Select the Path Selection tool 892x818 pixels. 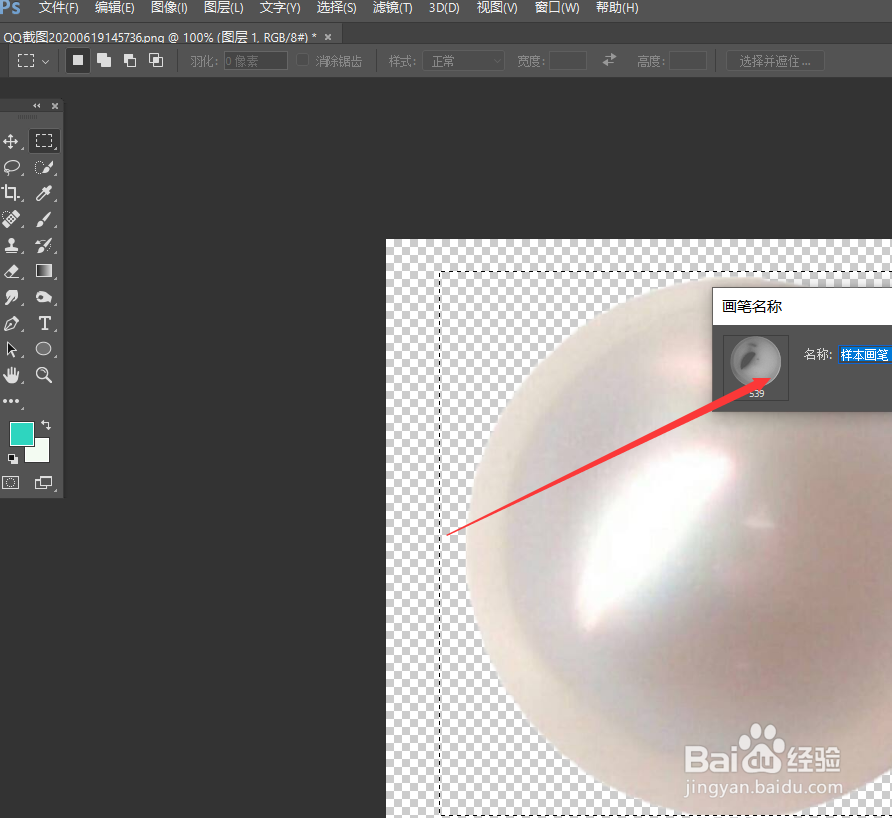pos(11,349)
